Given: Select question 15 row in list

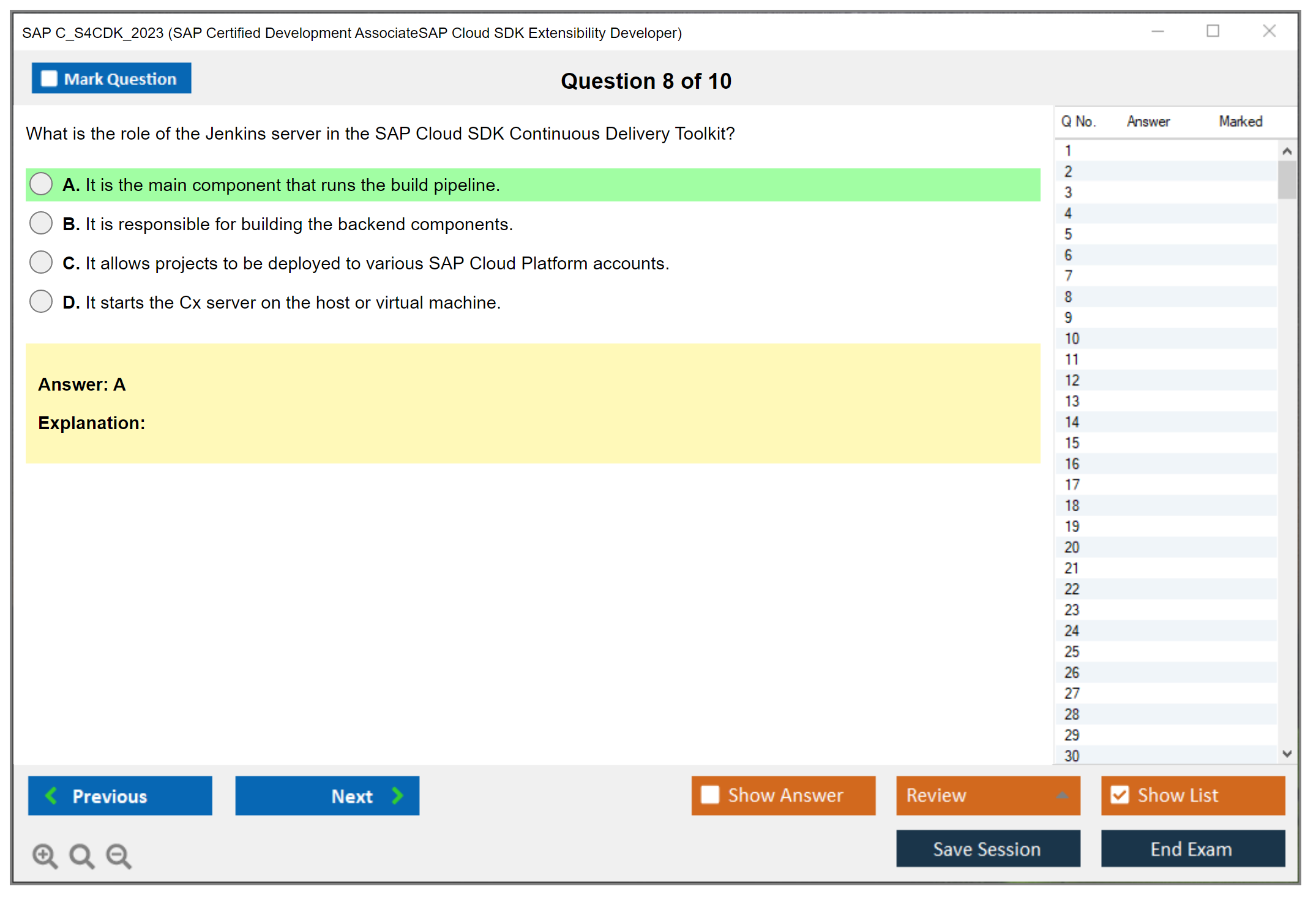Looking at the screenshot, I should coord(1072,443).
